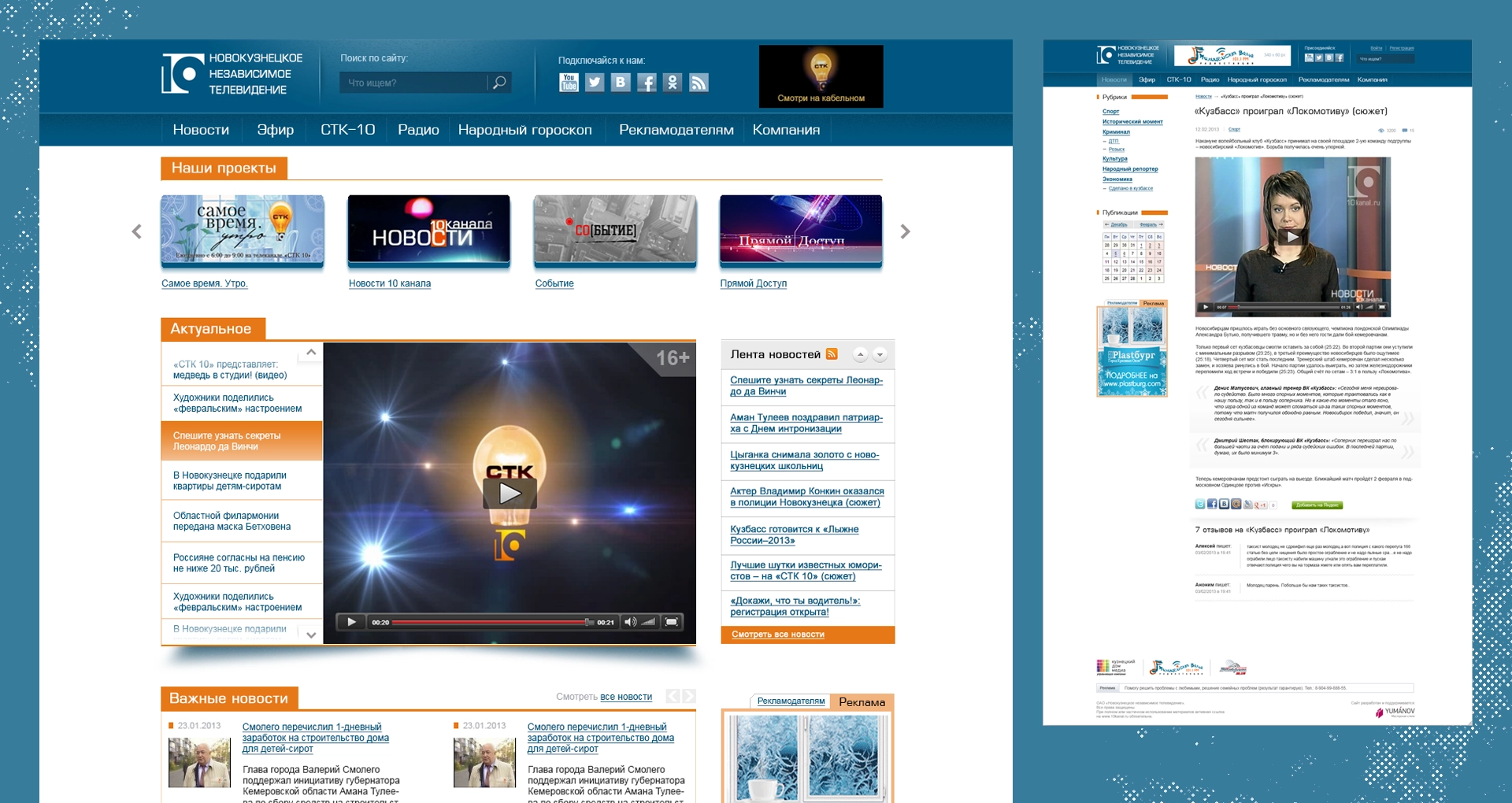Open the YouTube social icon
Image resolution: width=1512 pixels, height=803 pixels.
[x=569, y=83]
